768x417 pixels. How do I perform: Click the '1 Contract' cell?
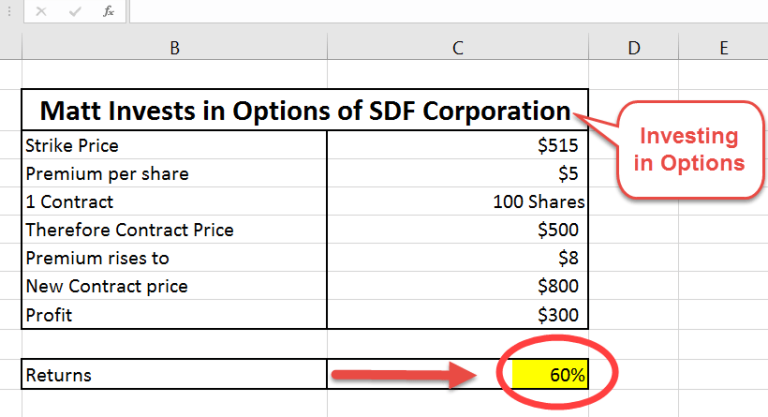pos(174,201)
